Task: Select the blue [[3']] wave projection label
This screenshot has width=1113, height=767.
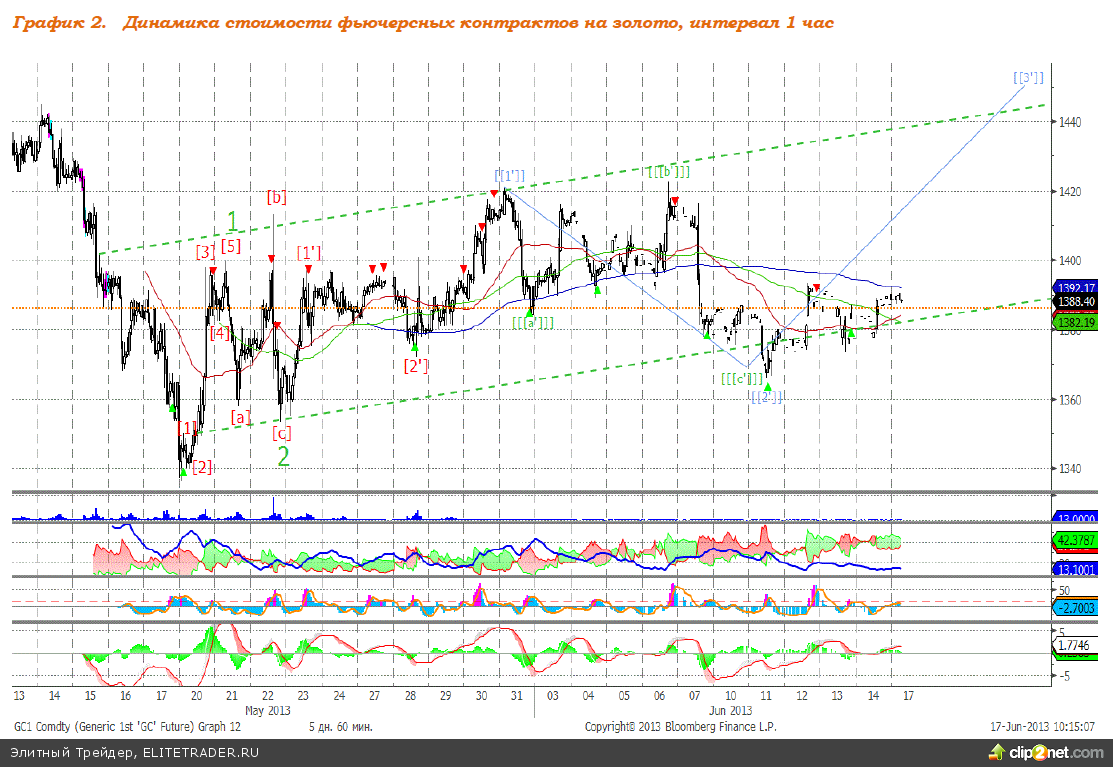Action: point(1028,77)
